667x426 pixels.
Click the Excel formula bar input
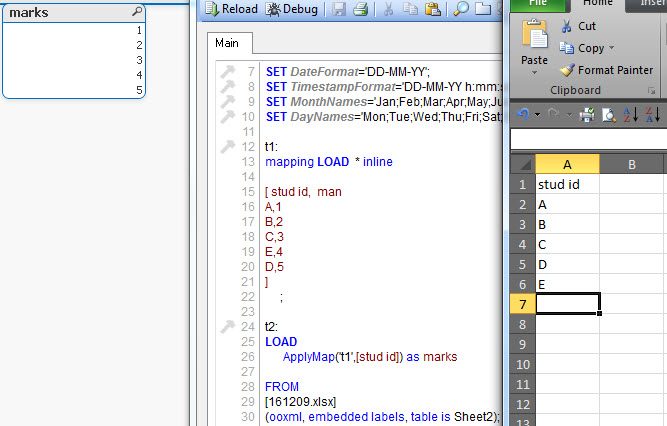(x=589, y=139)
